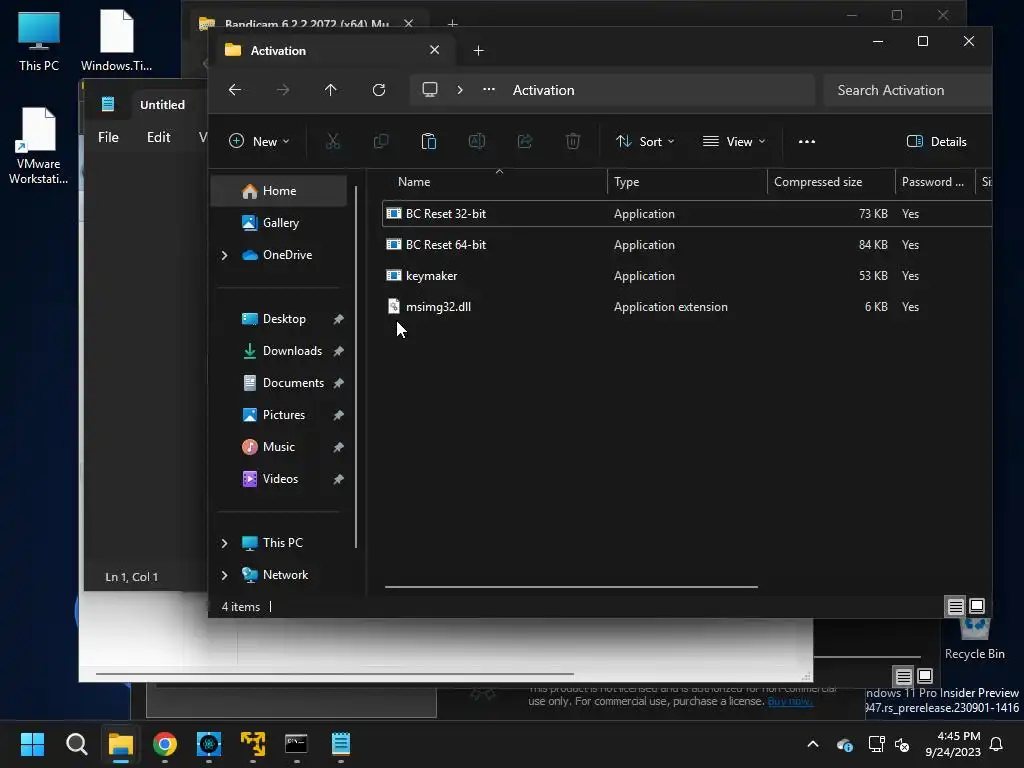This screenshot has height=768, width=1024.
Task: Expand the This PC tree node
Action: pyautogui.click(x=225, y=543)
